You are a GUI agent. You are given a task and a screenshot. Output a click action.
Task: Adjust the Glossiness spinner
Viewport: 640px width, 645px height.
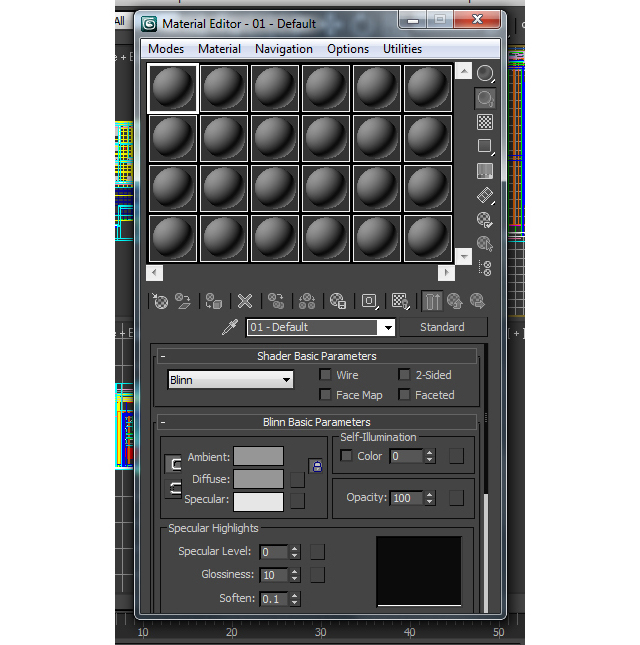[x=294, y=575]
